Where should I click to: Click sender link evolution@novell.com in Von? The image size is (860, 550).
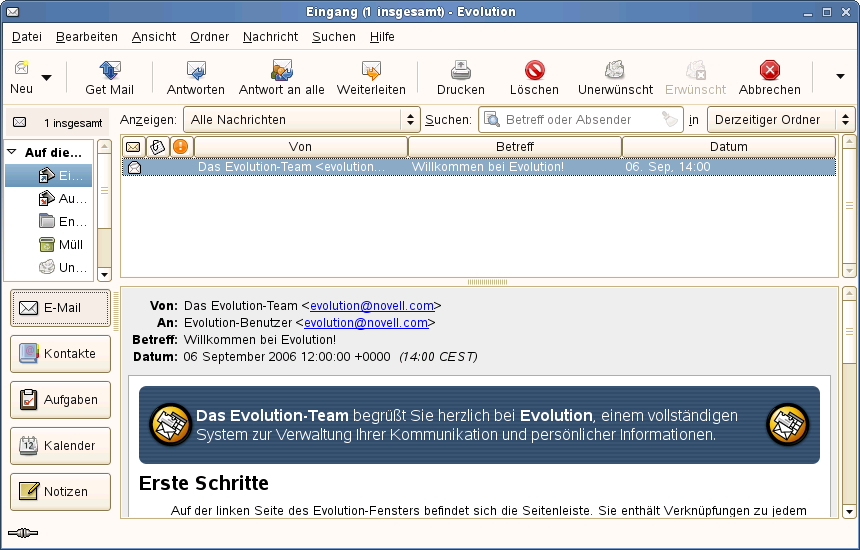click(372, 305)
